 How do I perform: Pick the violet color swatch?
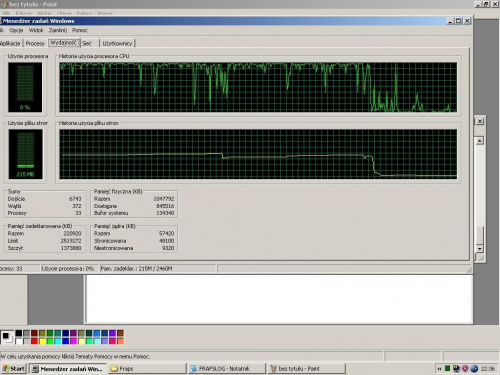tap(112, 333)
